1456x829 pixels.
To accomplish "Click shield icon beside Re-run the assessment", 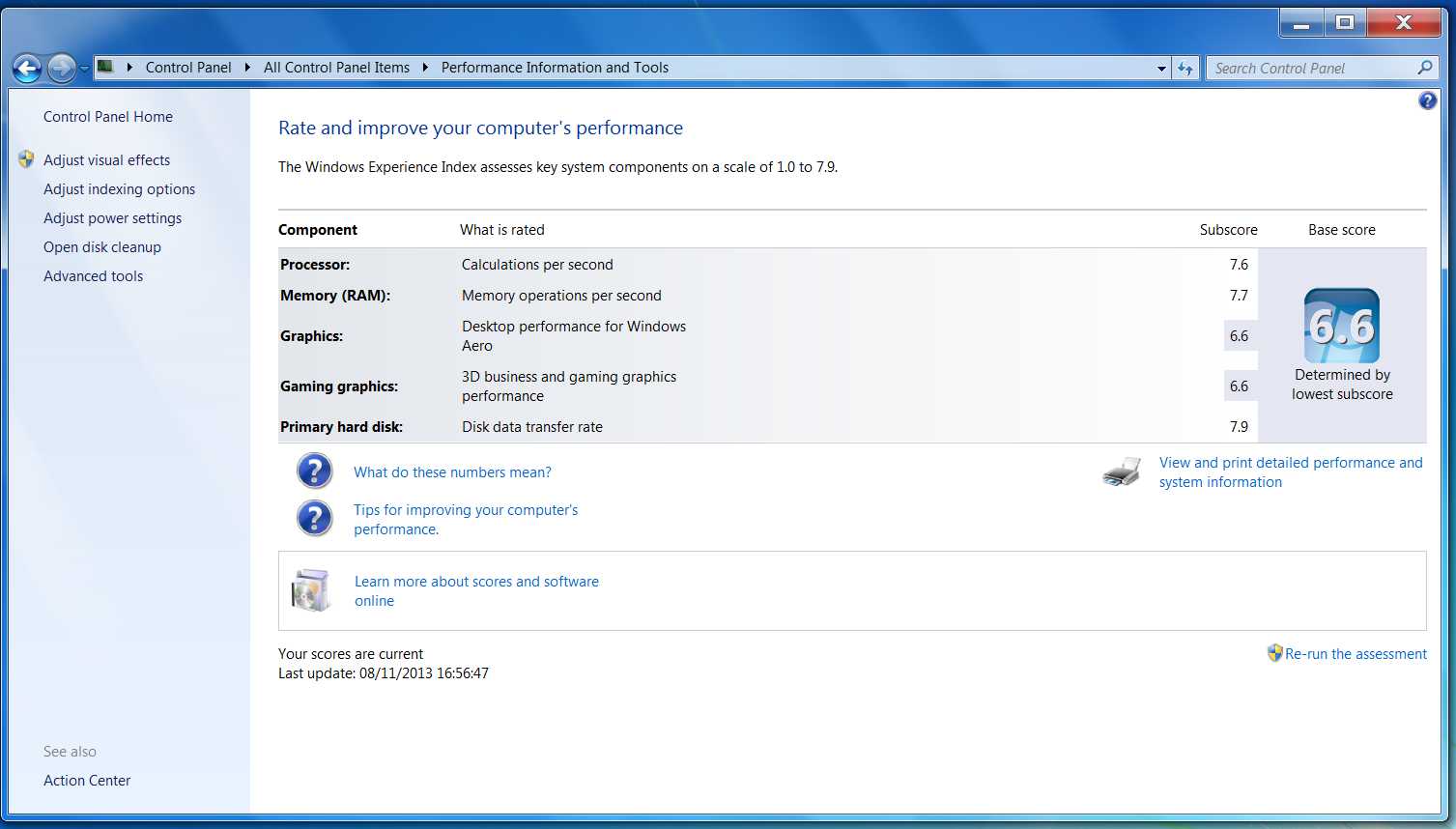I will tap(1274, 653).
